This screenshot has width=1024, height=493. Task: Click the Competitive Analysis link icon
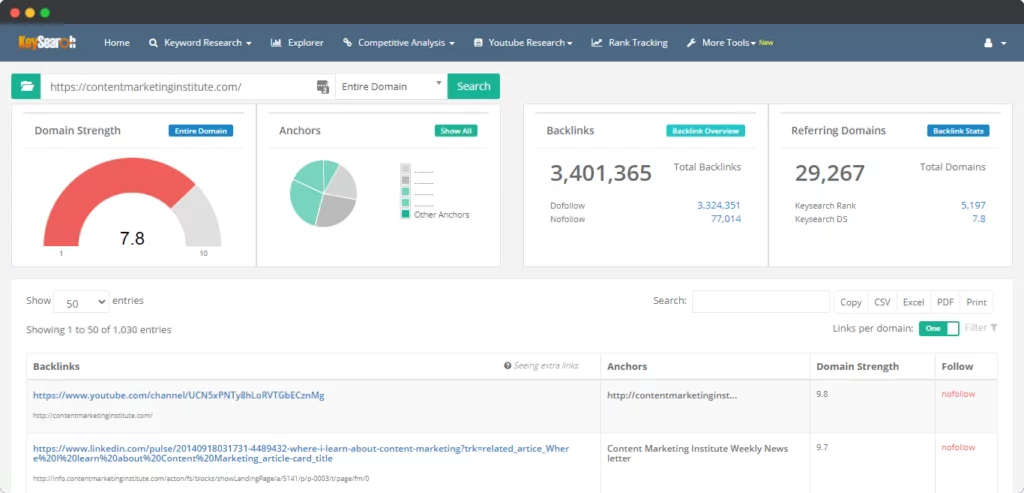point(347,43)
